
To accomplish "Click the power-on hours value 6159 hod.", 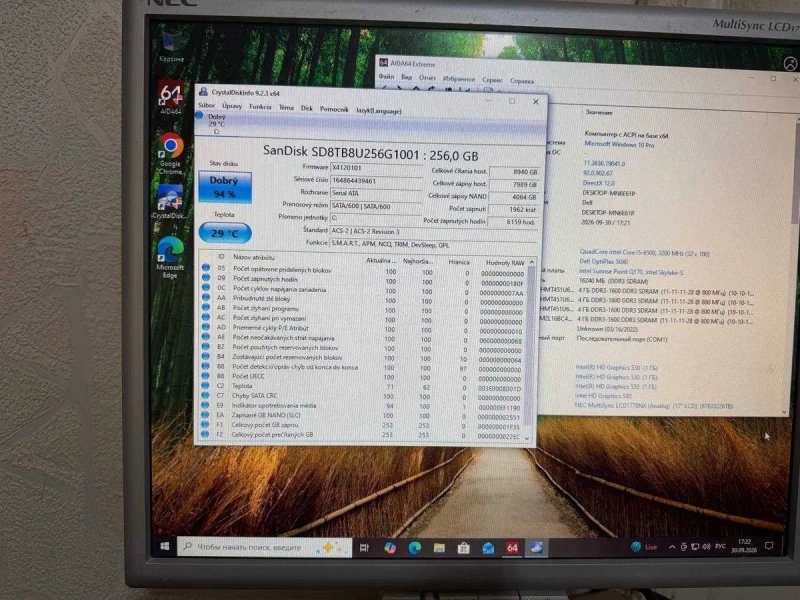I will [513, 222].
